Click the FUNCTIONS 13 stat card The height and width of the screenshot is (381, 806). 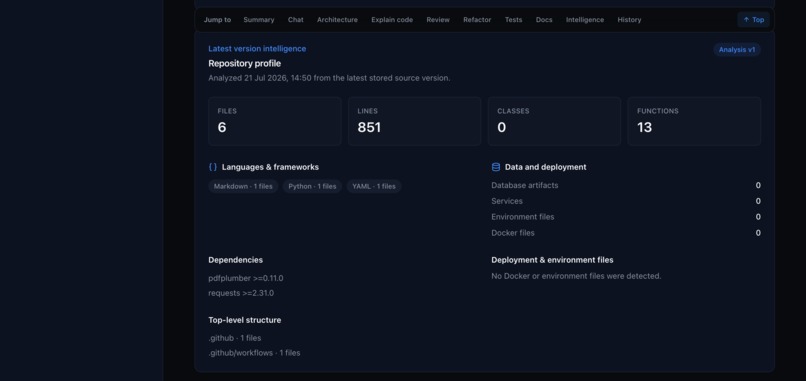pos(694,121)
